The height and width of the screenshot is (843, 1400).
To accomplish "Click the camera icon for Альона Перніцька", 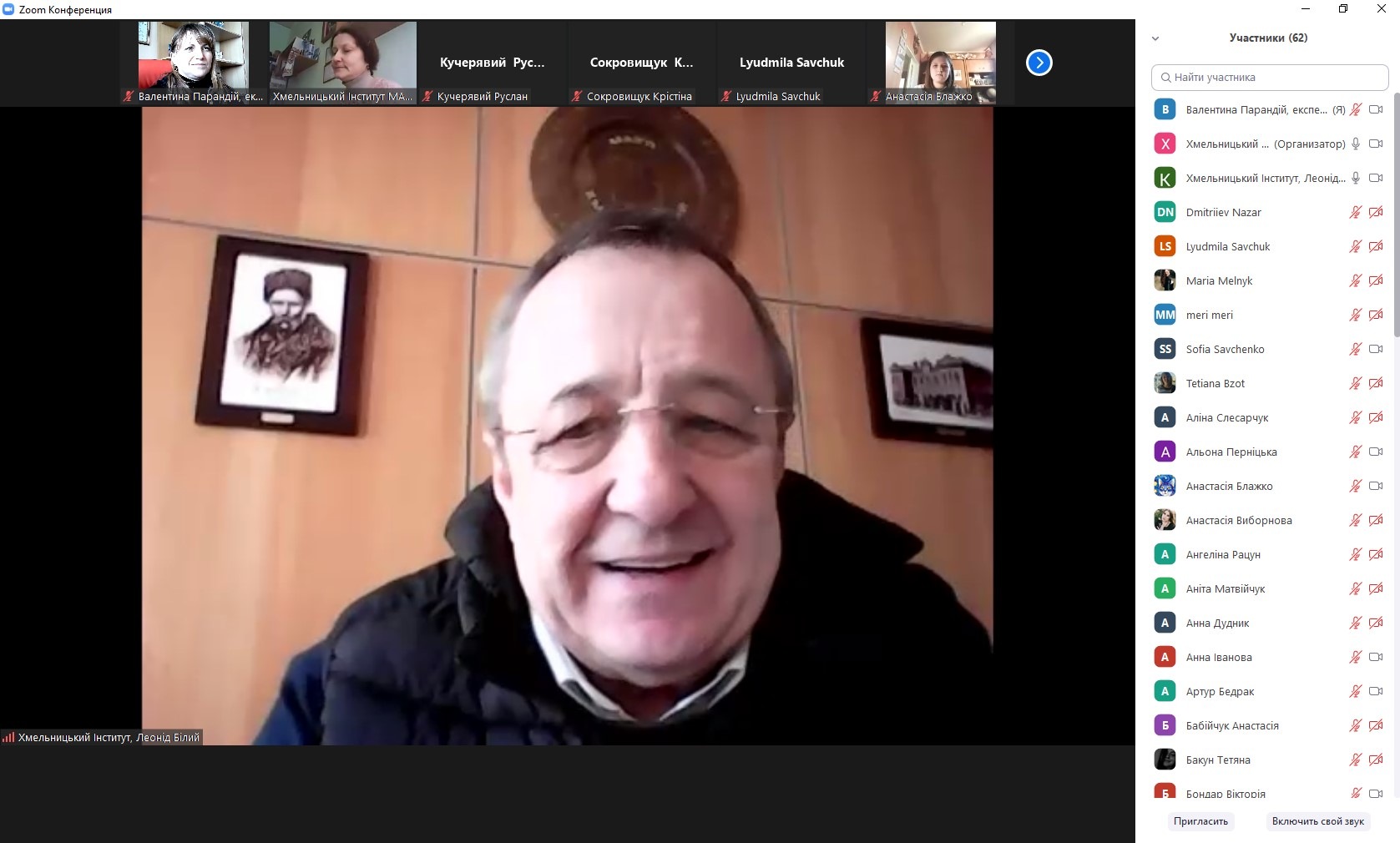I will (x=1376, y=452).
